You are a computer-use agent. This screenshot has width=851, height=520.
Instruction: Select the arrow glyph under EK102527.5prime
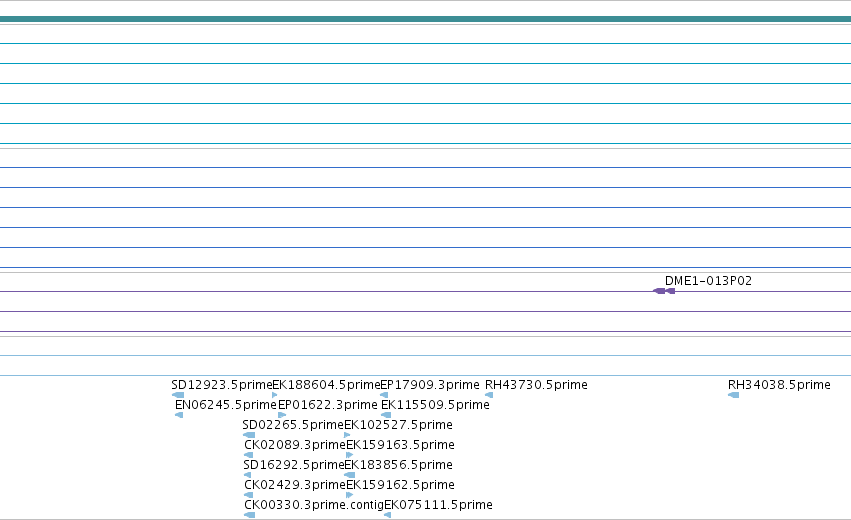point(347,435)
